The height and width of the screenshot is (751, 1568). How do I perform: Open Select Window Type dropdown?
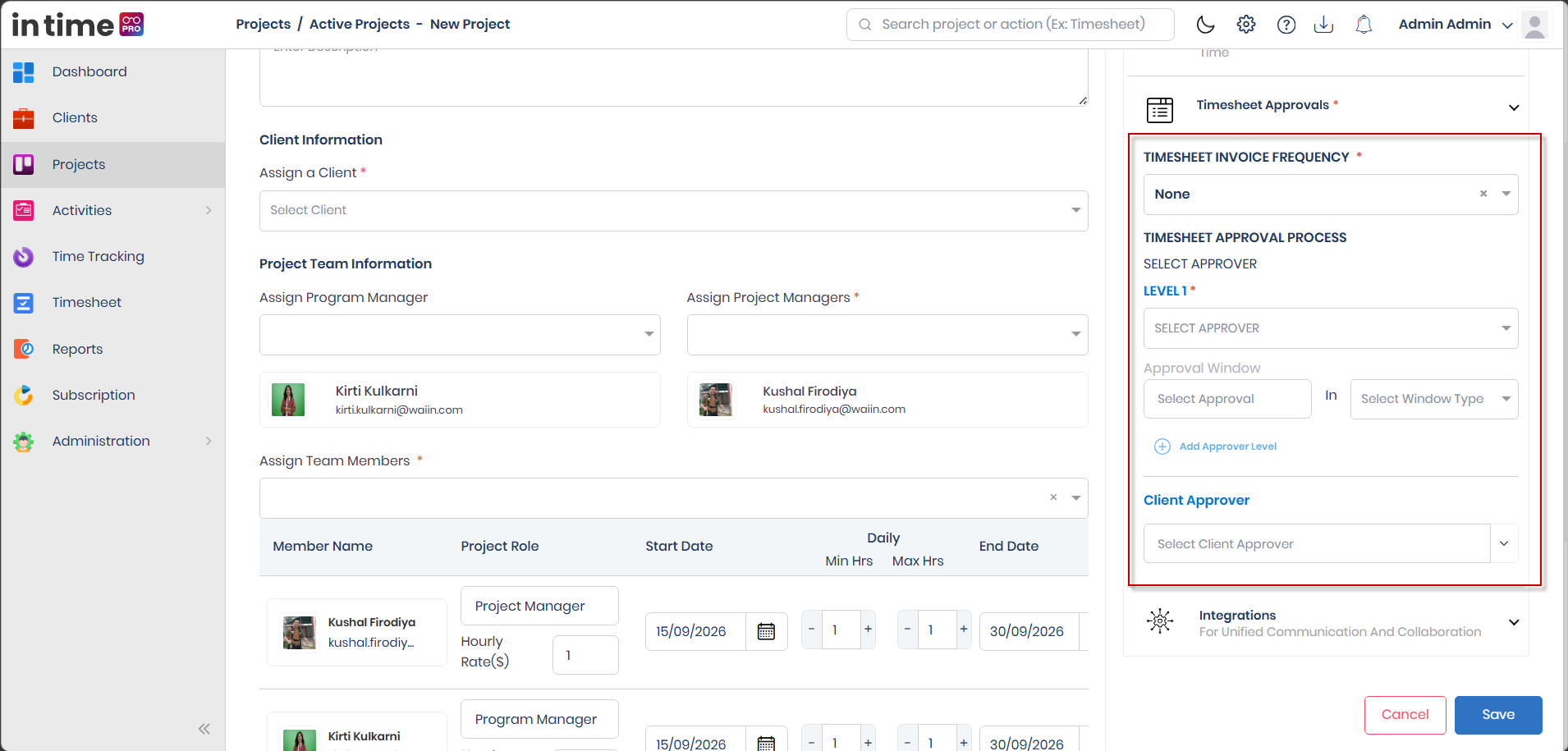[1434, 399]
